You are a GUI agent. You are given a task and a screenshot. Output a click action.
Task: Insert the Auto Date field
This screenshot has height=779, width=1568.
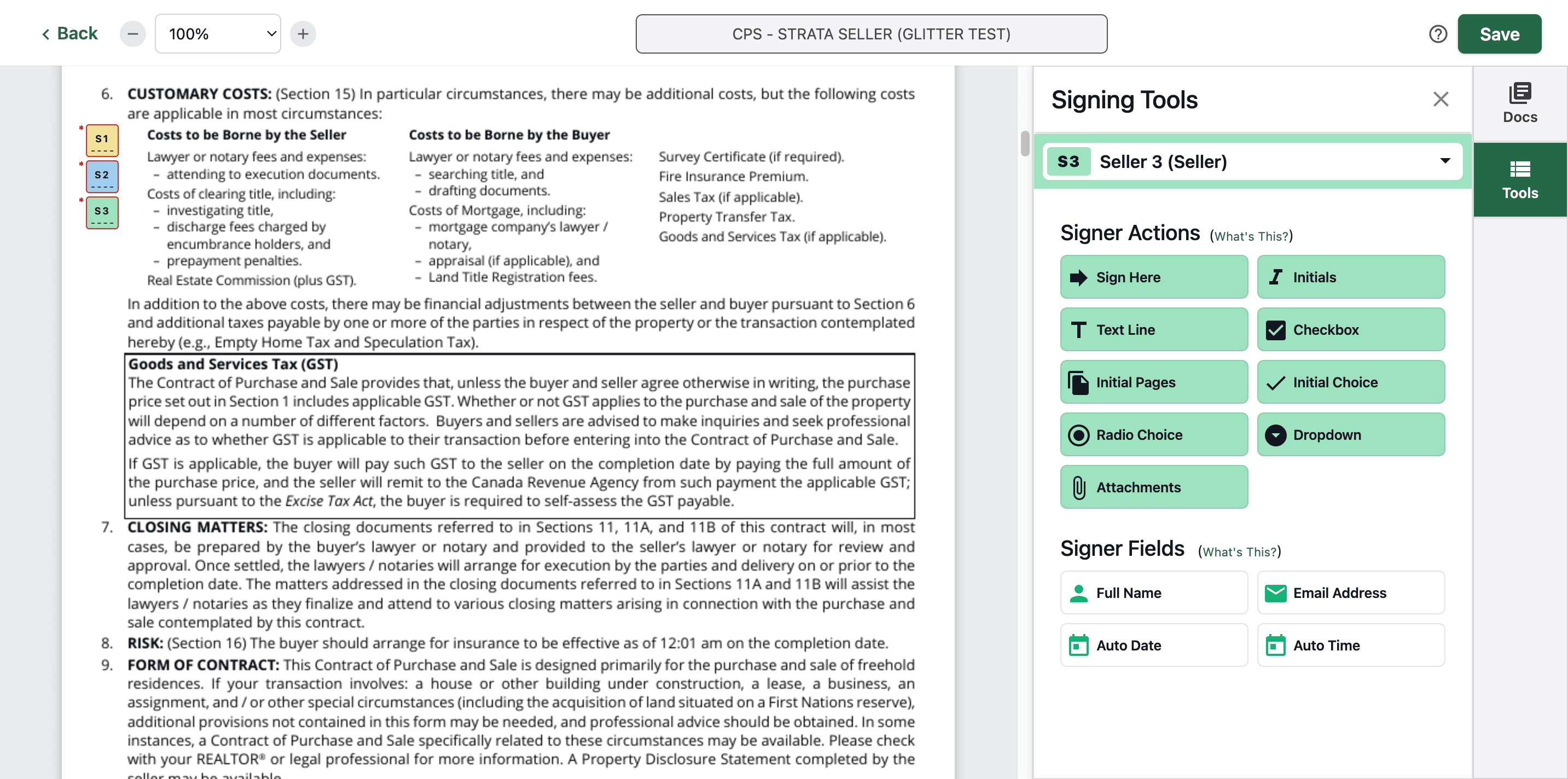pyautogui.click(x=1153, y=644)
